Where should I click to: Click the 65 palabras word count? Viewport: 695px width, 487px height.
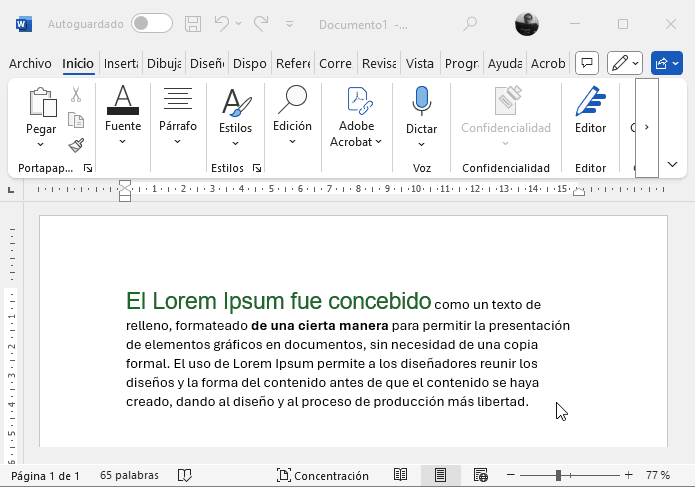[x=127, y=475]
